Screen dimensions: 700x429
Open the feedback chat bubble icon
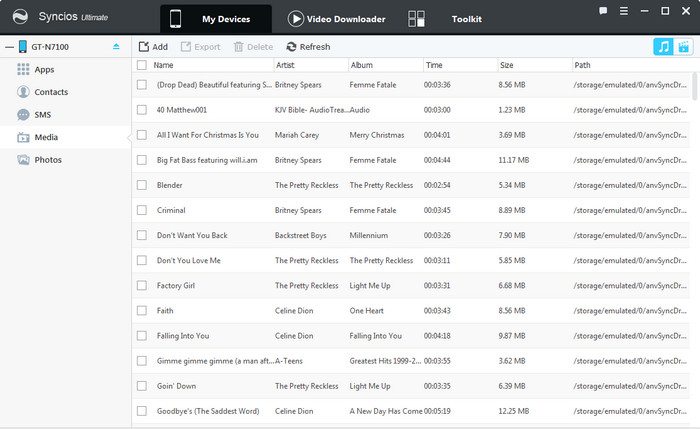603,11
